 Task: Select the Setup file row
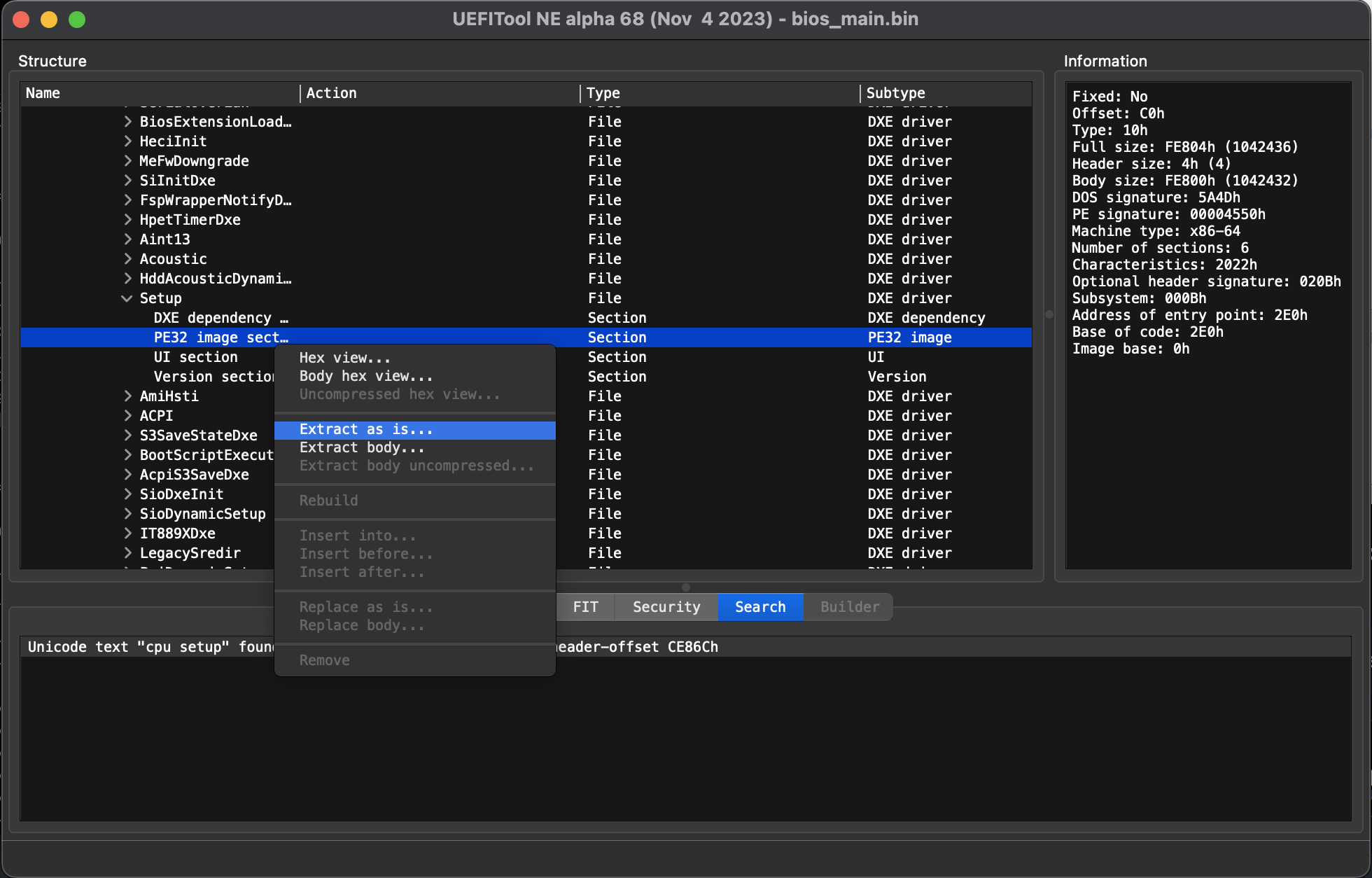point(526,298)
